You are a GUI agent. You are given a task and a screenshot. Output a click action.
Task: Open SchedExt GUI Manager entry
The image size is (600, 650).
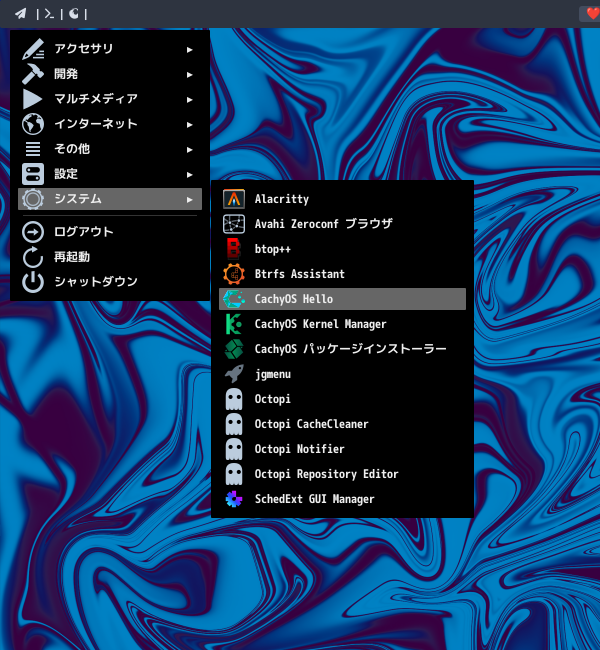point(342,499)
